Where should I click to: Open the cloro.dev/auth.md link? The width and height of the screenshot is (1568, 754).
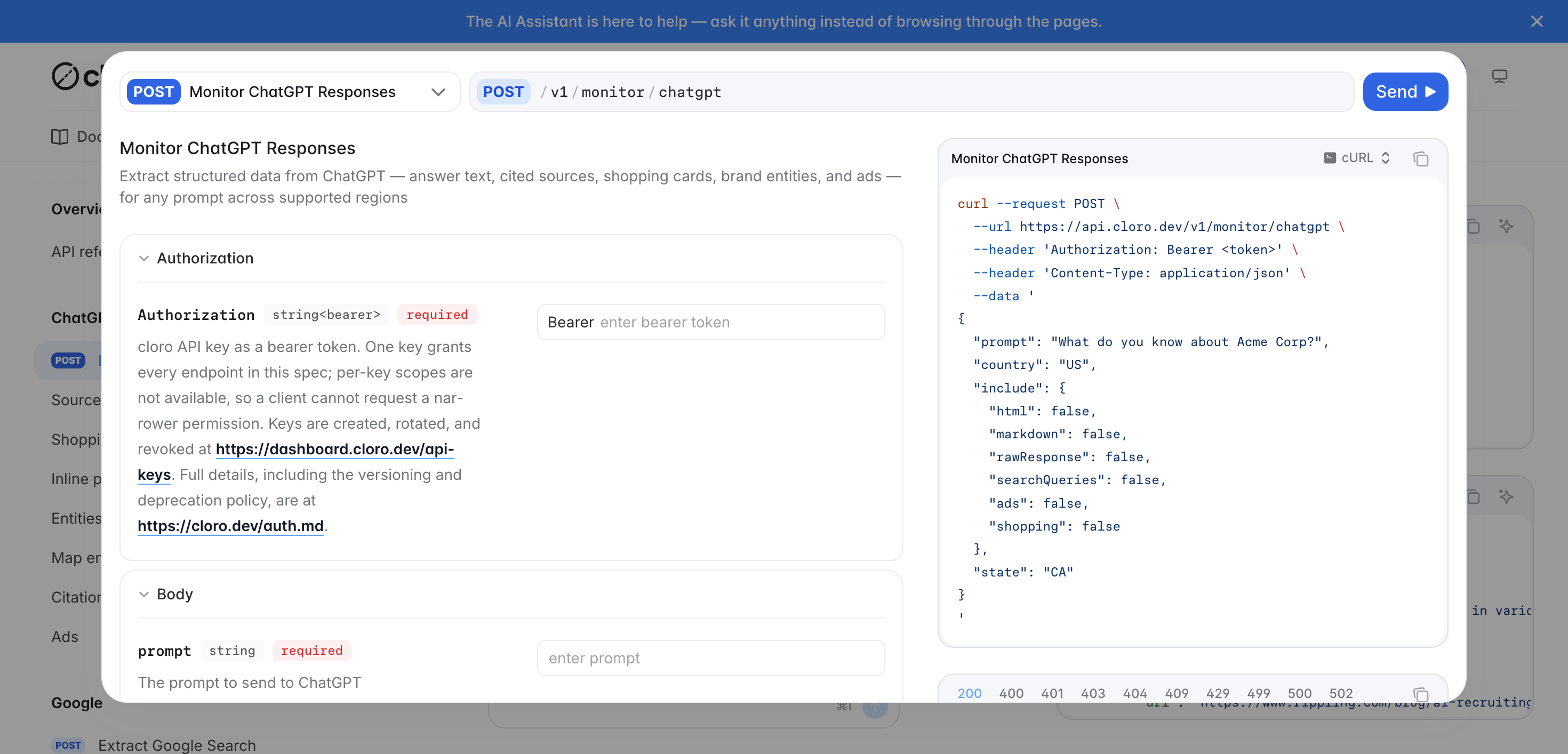(x=231, y=526)
